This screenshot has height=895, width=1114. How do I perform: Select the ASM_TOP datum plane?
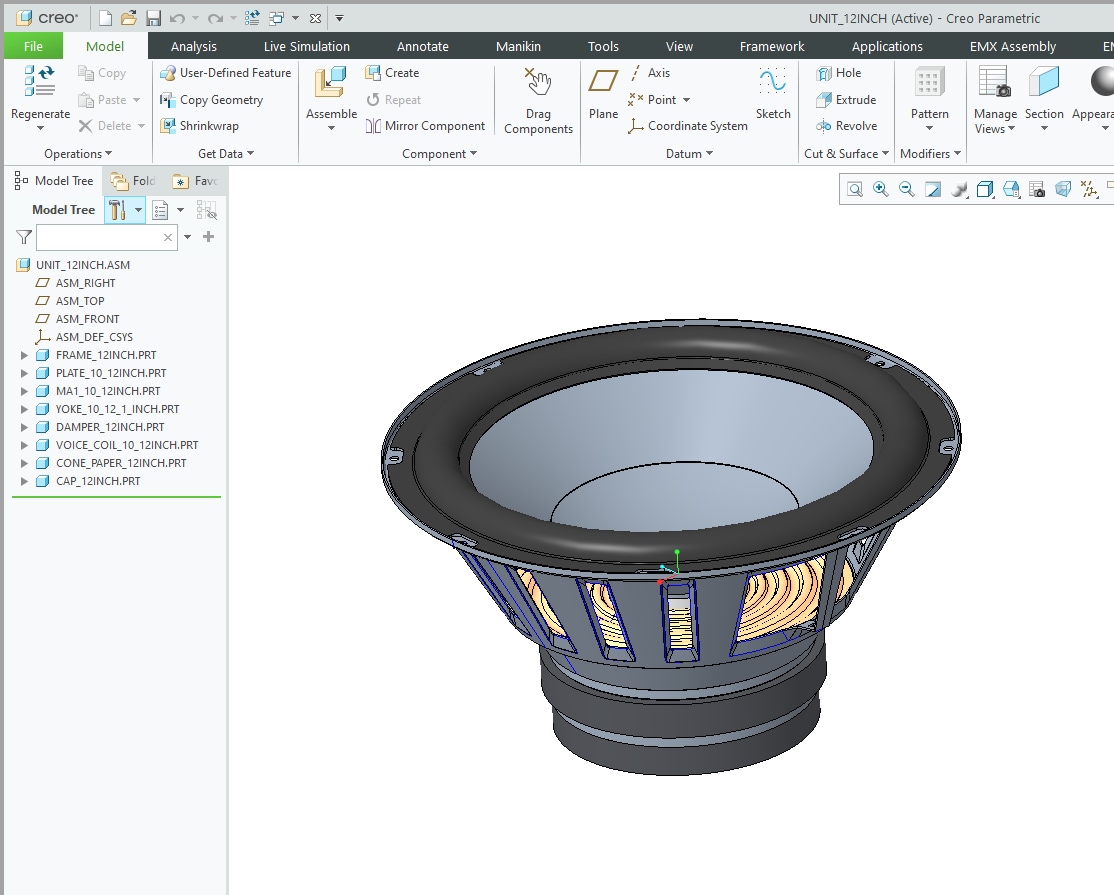point(80,301)
